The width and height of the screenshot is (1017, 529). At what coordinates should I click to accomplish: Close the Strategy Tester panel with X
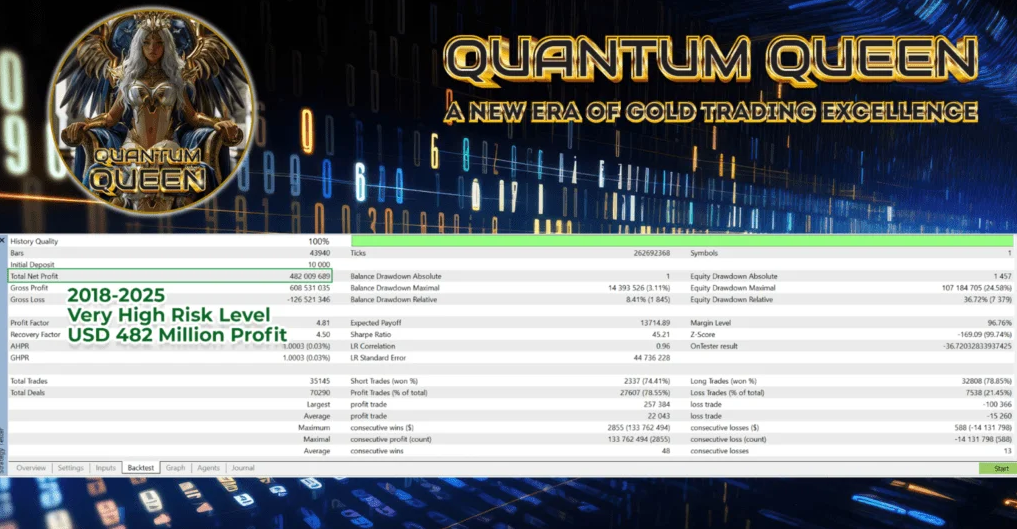click(x=3, y=240)
